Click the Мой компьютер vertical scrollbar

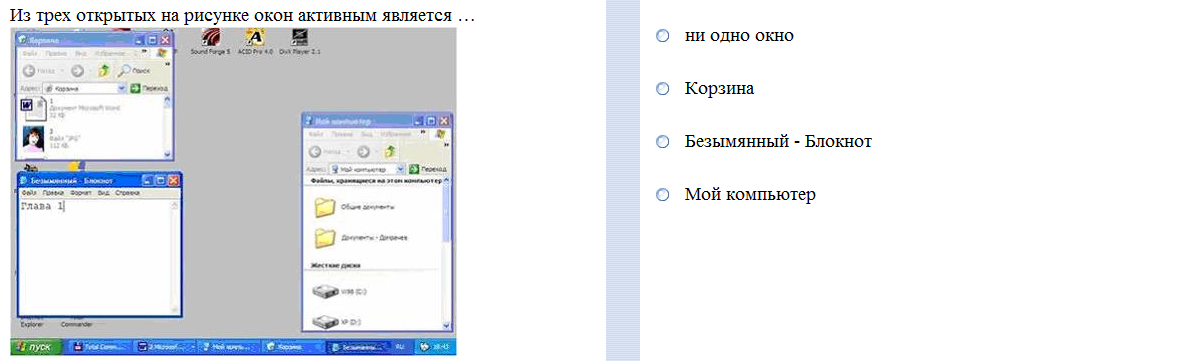pyautogui.click(x=447, y=253)
